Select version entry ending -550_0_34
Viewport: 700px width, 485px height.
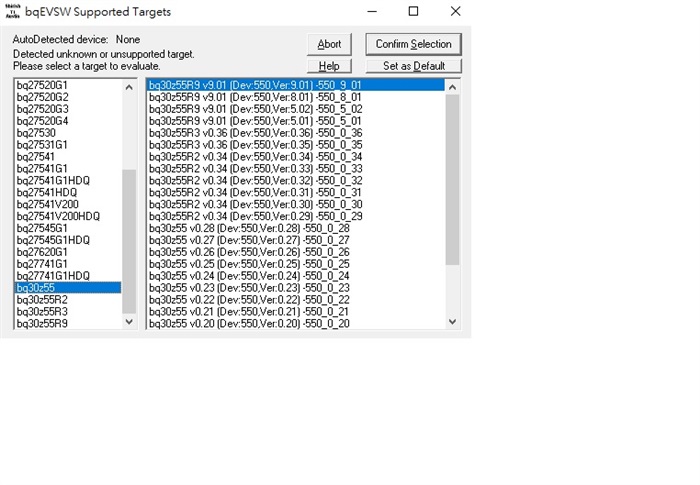[296, 157]
